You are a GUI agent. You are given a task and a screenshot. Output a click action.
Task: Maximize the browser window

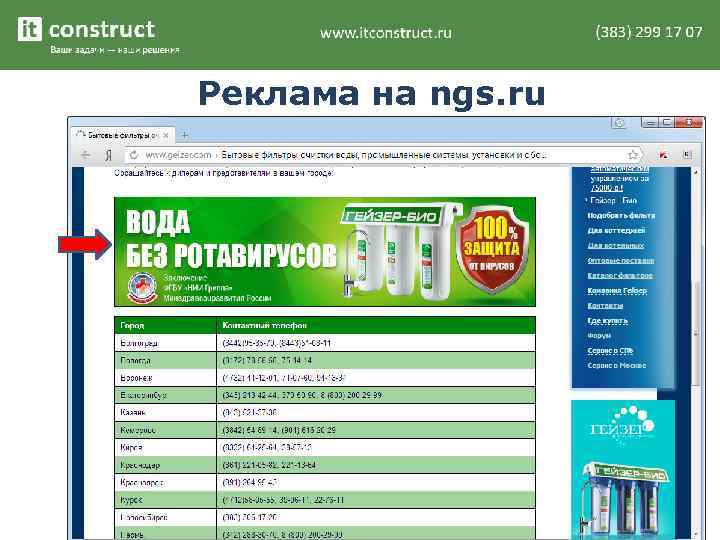667,123
